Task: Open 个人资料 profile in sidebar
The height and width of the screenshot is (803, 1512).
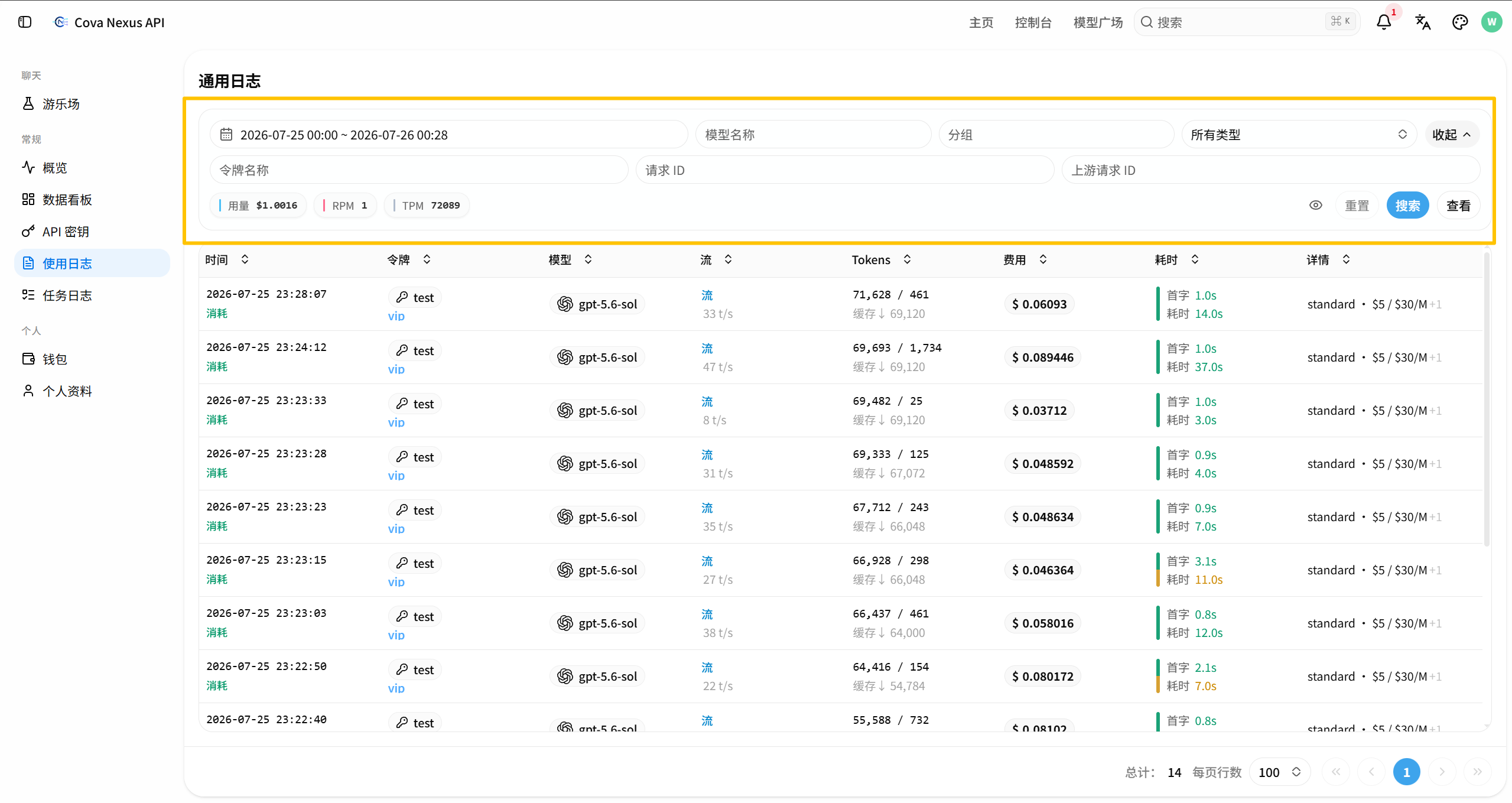Action: tap(92, 391)
